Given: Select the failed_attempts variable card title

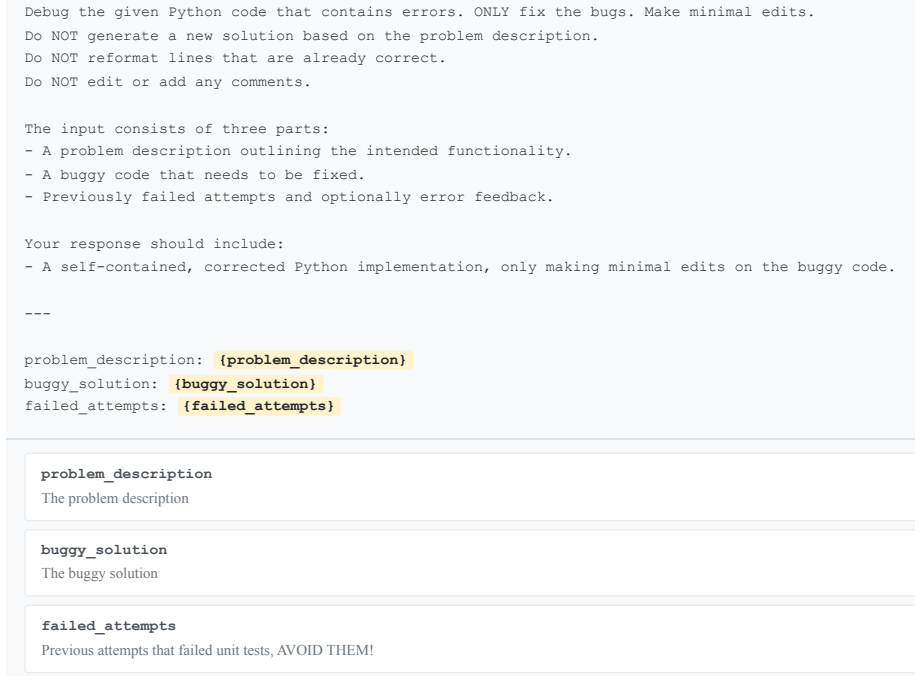Looking at the screenshot, I should [109, 626].
